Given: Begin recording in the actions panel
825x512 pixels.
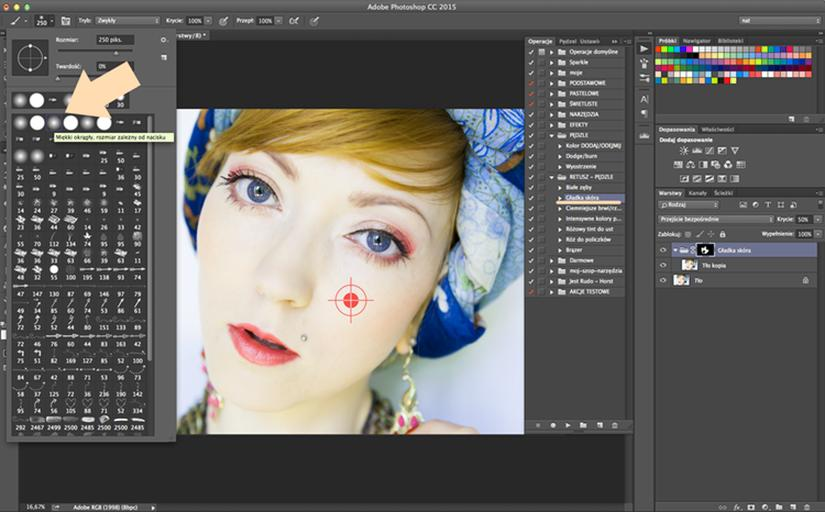Looking at the screenshot, I should 553,425.
